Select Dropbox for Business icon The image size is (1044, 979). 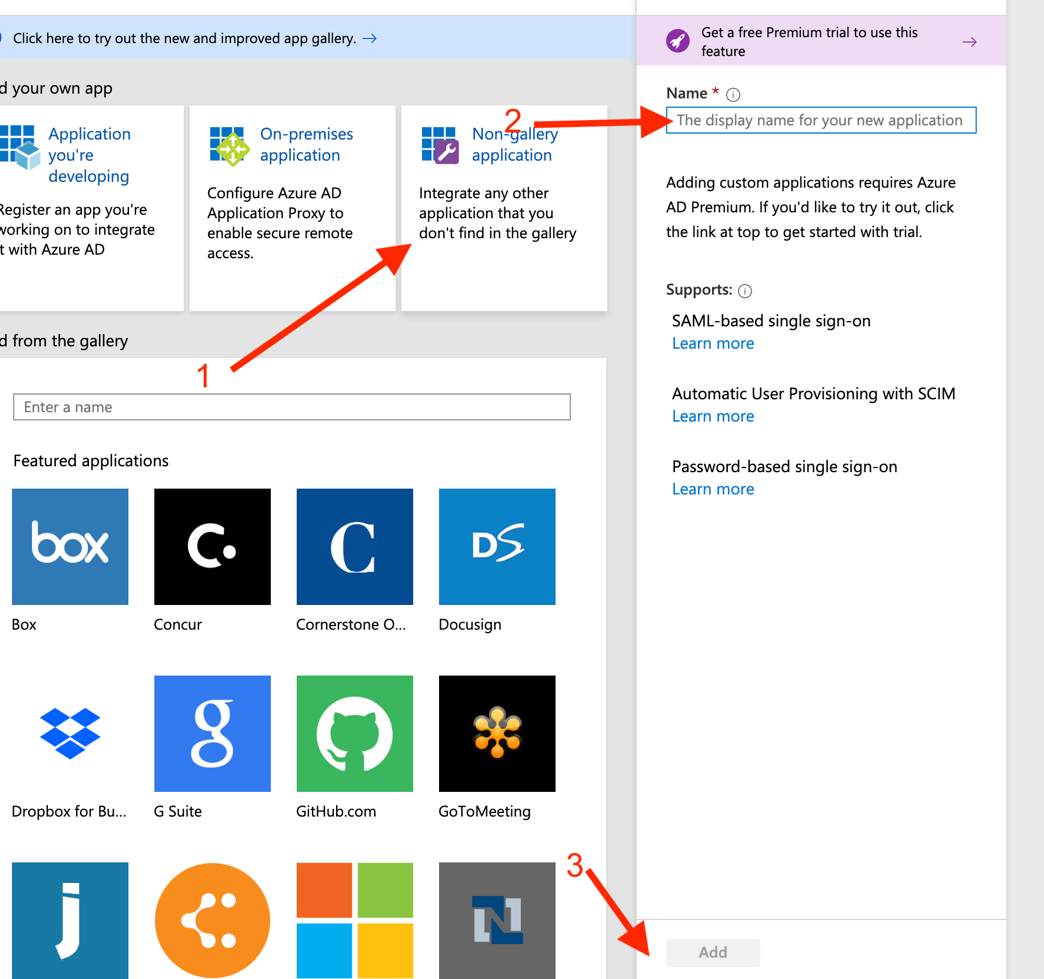point(70,734)
